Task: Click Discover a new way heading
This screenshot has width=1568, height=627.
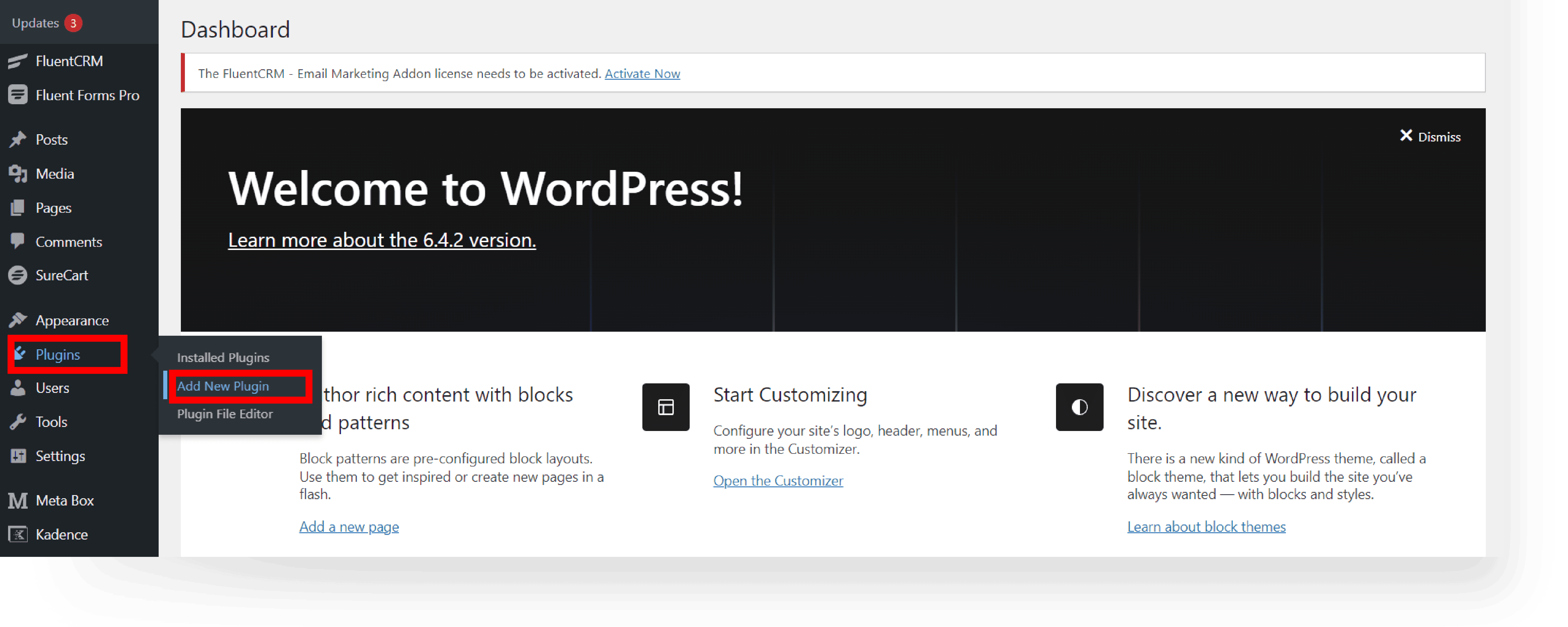Action: [x=1271, y=408]
